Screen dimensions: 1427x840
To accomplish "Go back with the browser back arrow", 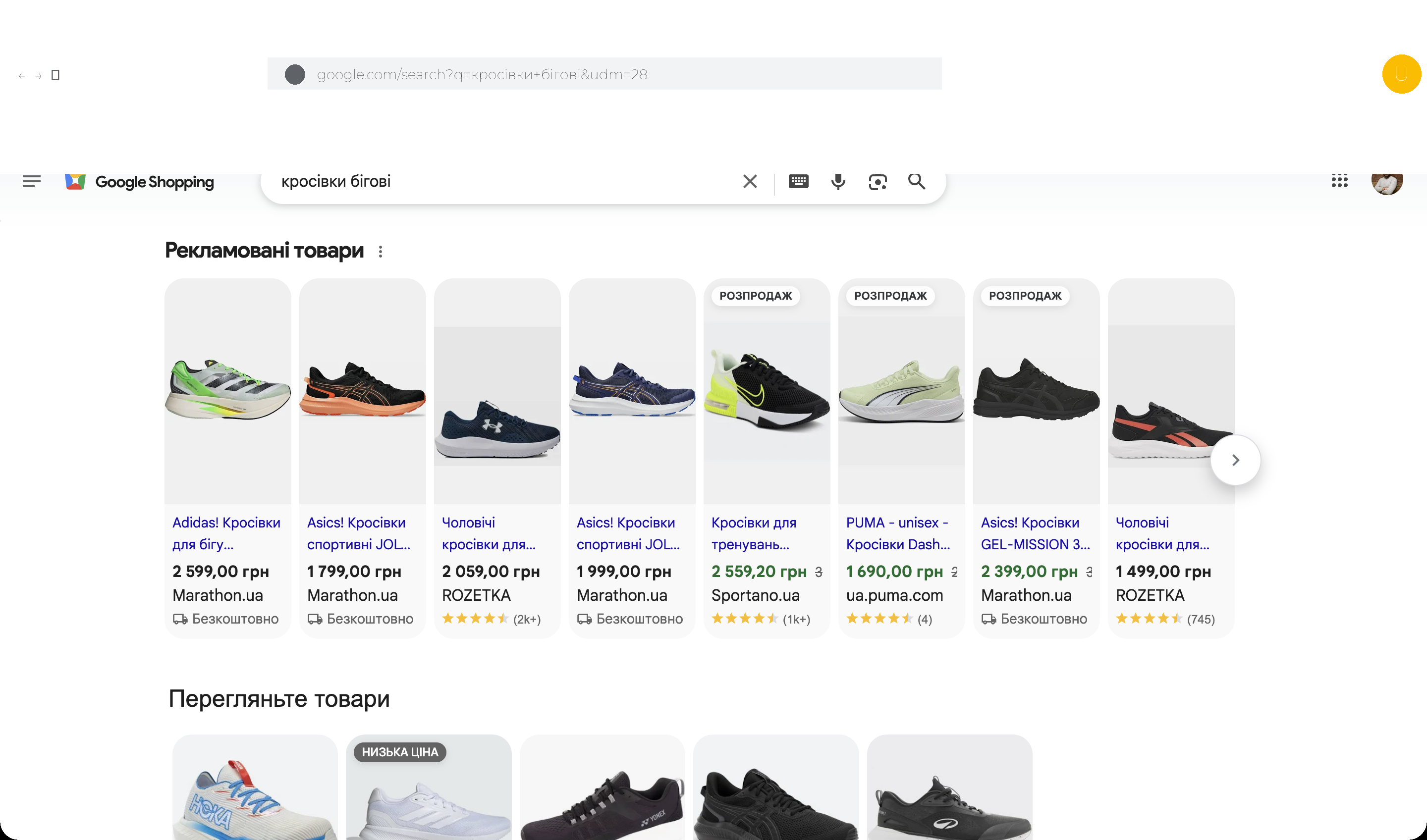I will pos(22,75).
